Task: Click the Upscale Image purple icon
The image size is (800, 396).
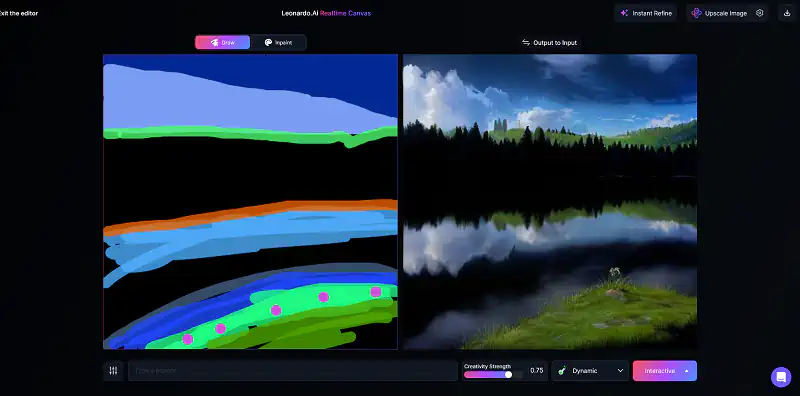Action: (x=696, y=13)
